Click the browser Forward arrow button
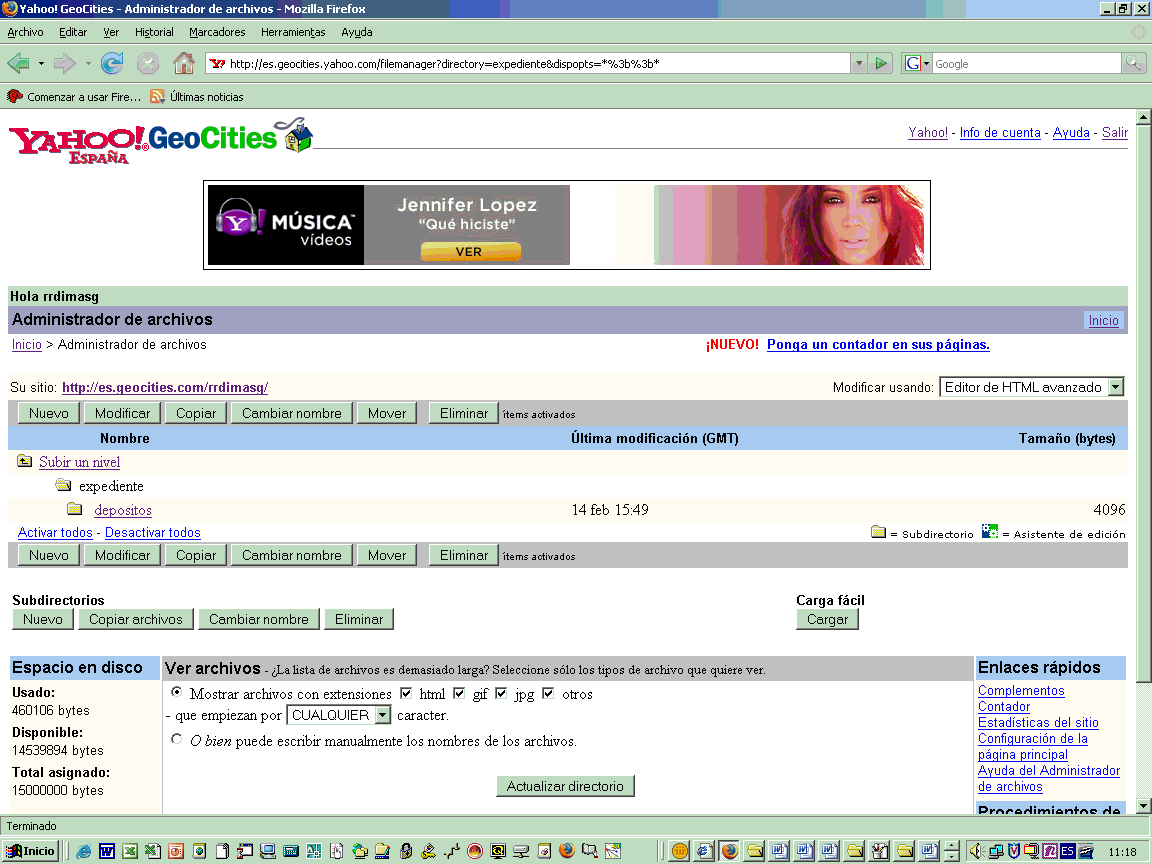The width and height of the screenshot is (1152, 864). (65, 63)
